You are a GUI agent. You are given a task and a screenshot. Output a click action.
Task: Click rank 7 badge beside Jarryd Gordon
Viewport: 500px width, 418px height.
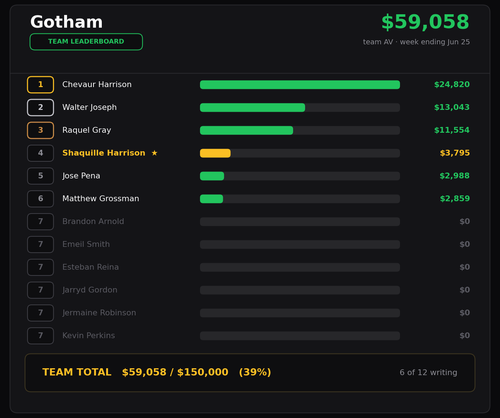click(x=40, y=290)
